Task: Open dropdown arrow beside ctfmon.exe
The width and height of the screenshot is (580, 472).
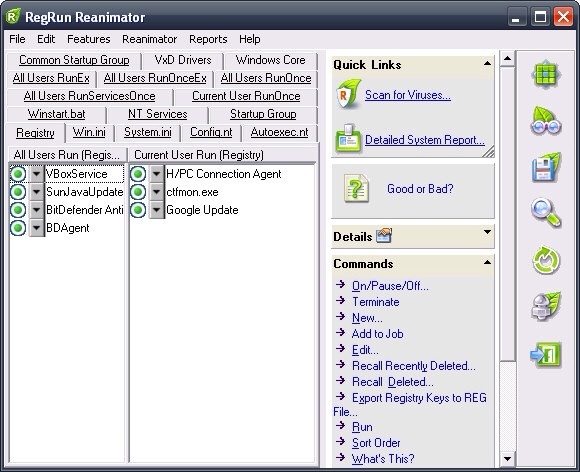Action: [x=156, y=192]
